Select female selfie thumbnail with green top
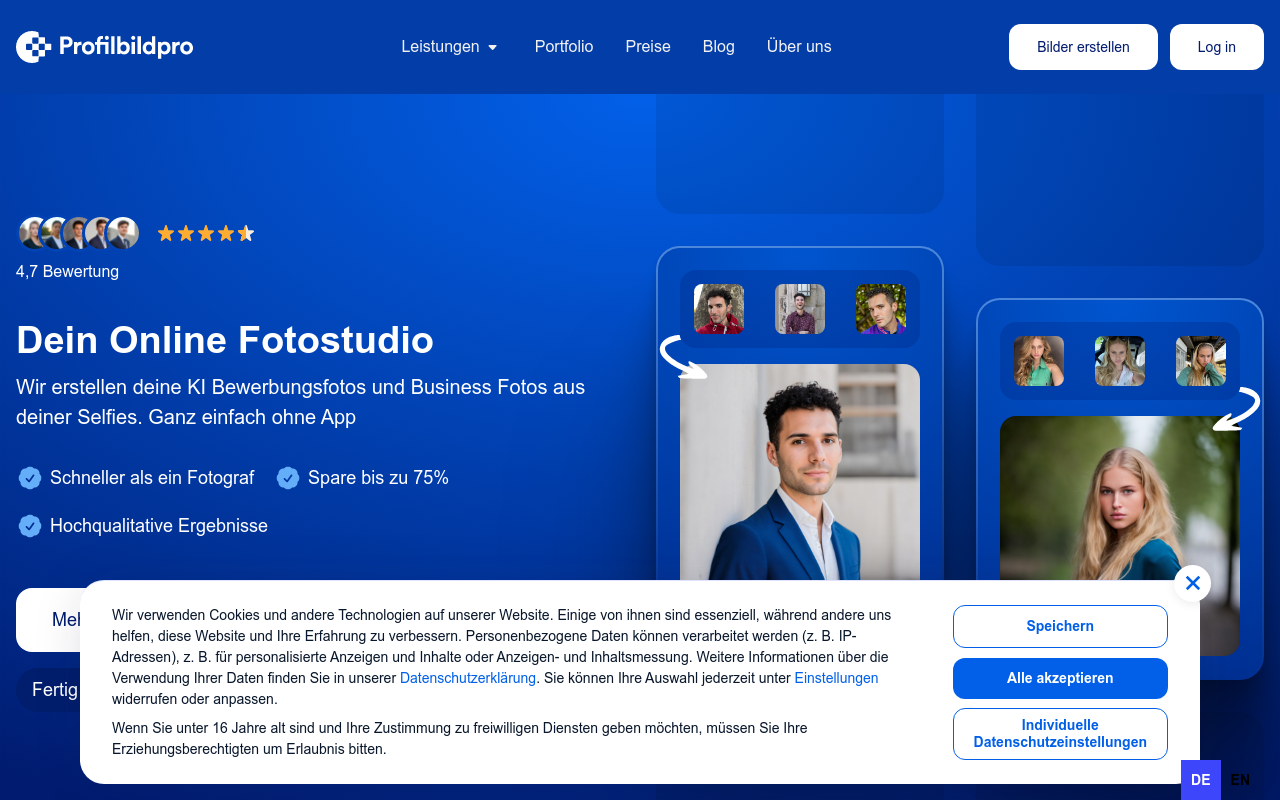This screenshot has height=800, width=1280. (x=1039, y=361)
